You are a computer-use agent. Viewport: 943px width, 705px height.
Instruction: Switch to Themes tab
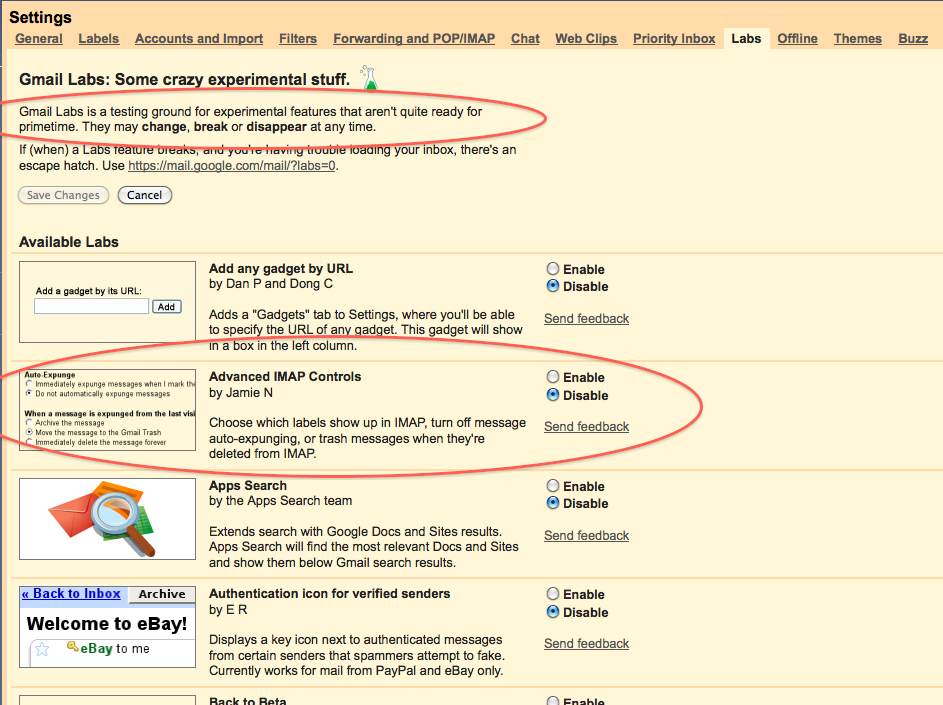pos(858,38)
